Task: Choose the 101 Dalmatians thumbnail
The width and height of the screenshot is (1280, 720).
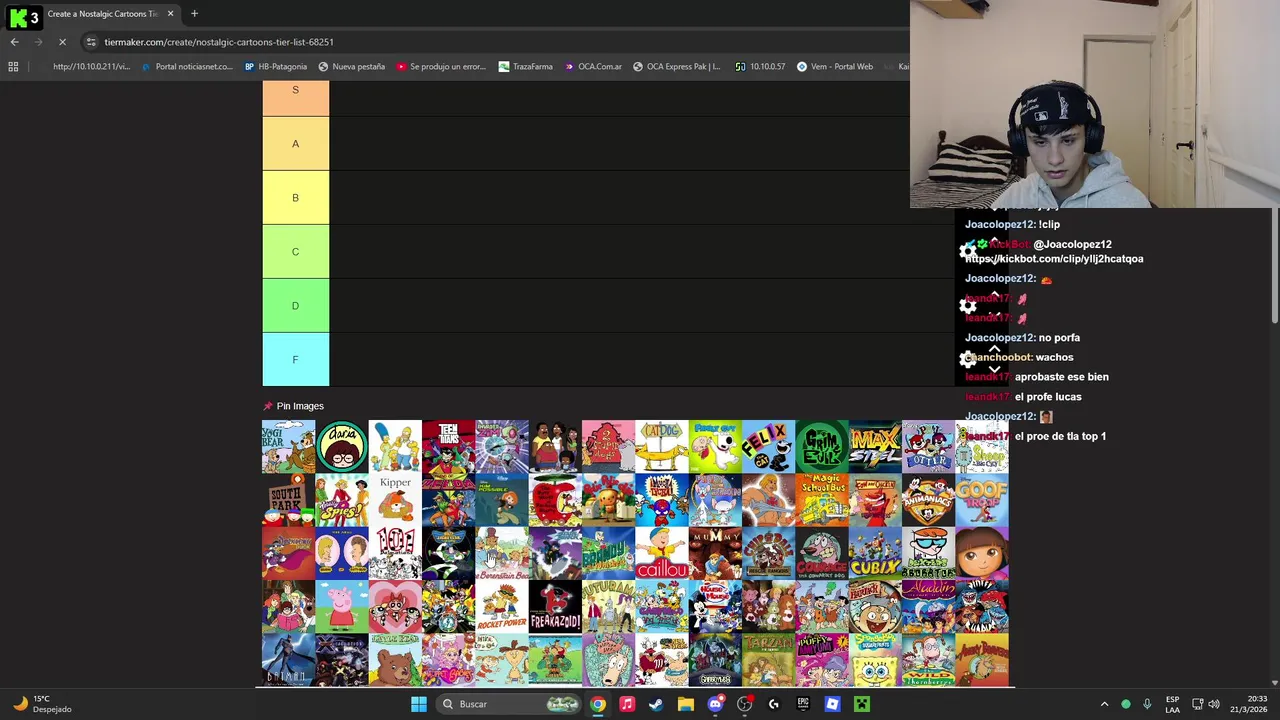Action: pos(395,553)
